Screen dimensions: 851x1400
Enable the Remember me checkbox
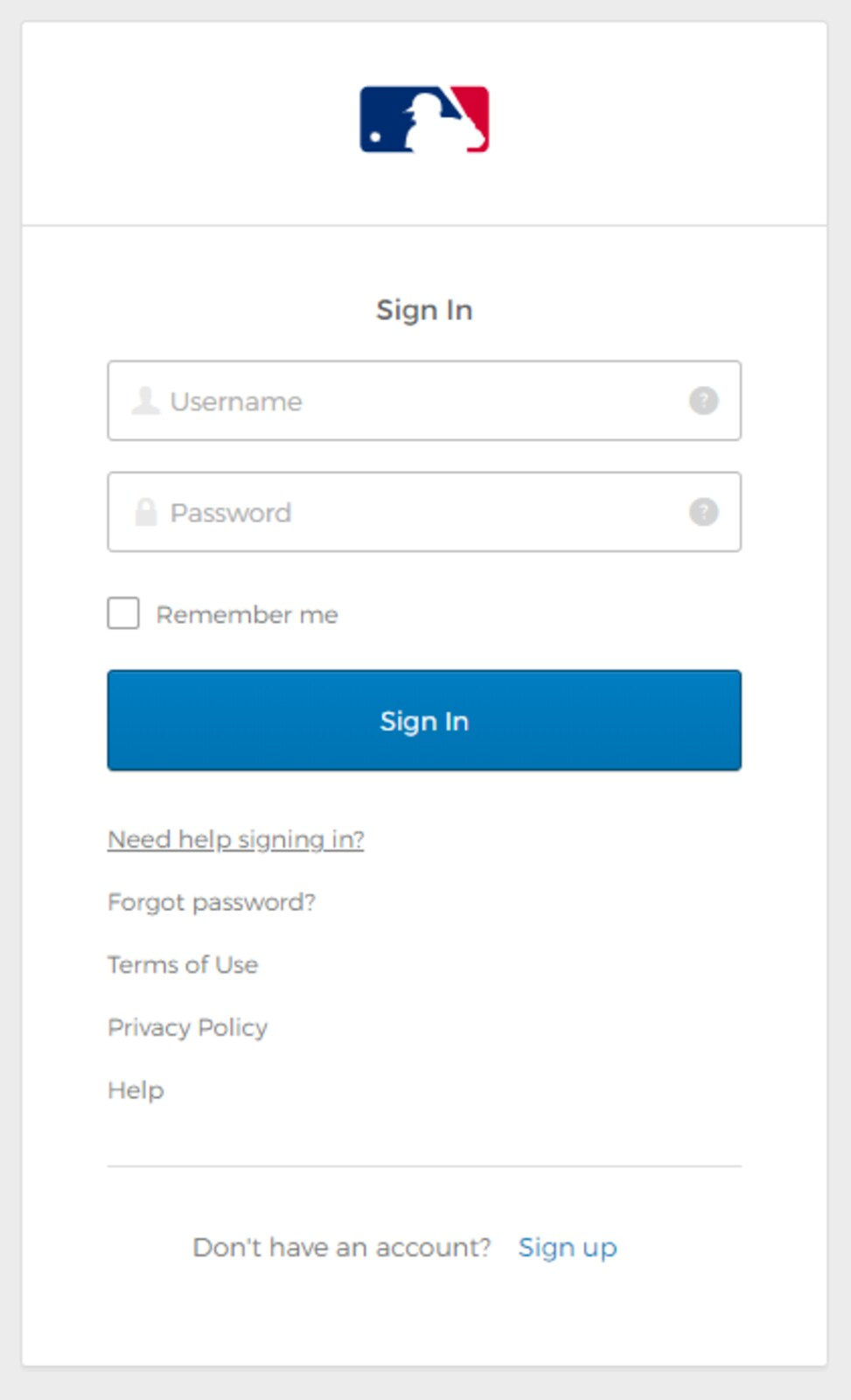pyautogui.click(x=123, y=613)
